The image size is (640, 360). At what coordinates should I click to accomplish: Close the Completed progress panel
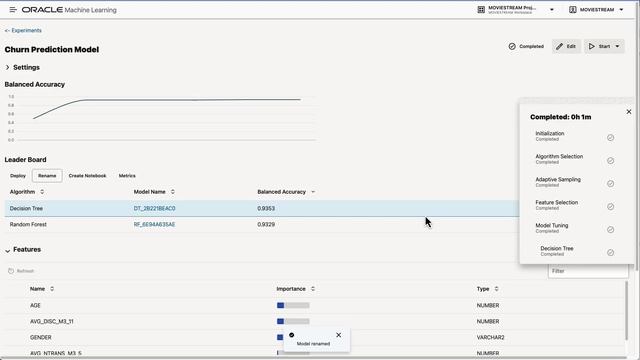[x=629, y=112]
